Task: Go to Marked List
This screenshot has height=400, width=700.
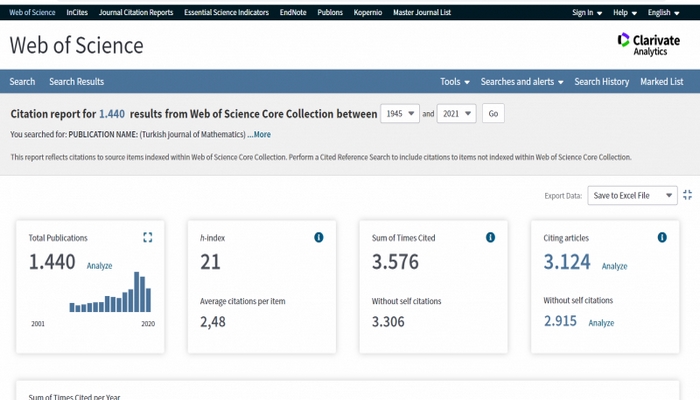Action: (x=662, y=82)
